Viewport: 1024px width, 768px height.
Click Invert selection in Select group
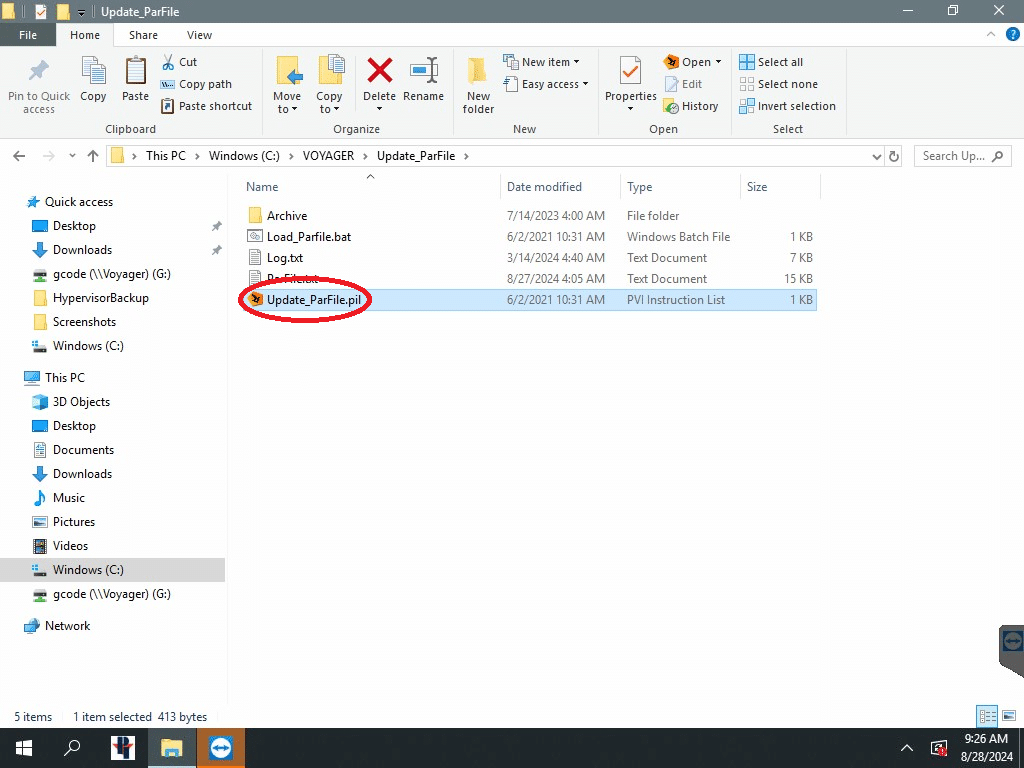[x=787, y=106]
